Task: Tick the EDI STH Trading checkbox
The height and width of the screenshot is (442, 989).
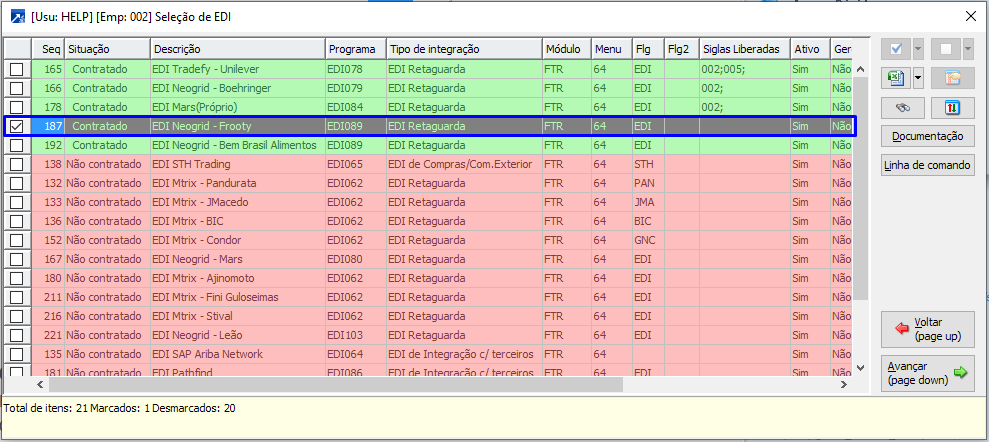Action: click(x=17, y=164)
